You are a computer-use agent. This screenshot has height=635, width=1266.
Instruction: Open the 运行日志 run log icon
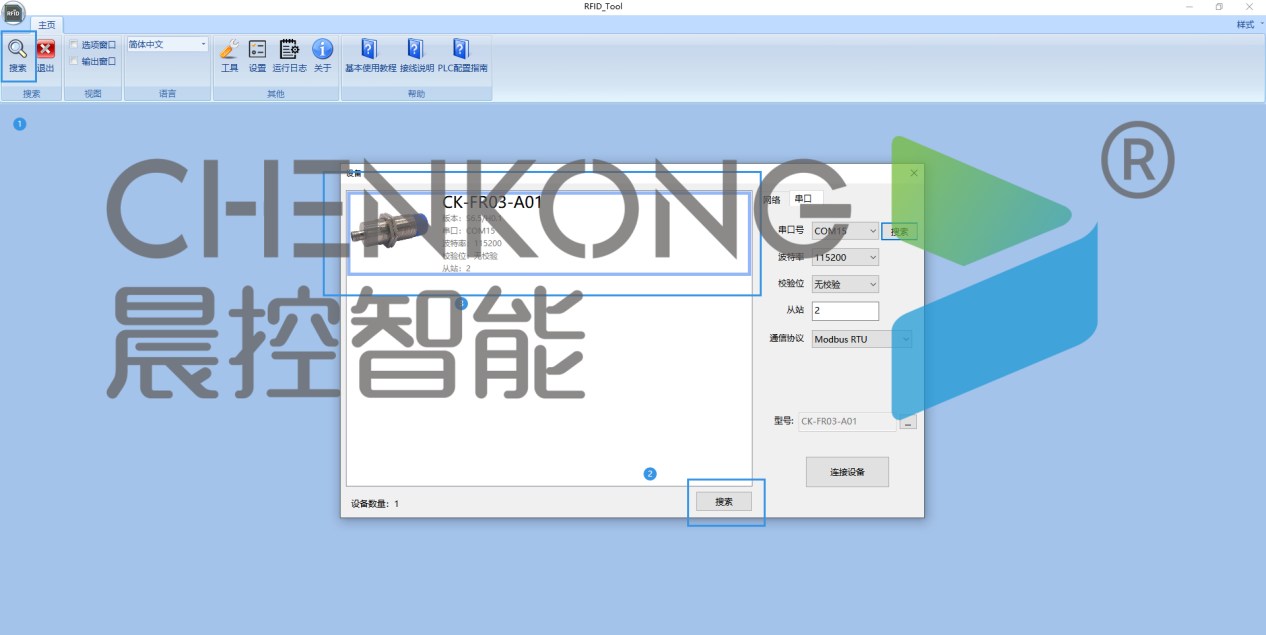click(289, 48)
